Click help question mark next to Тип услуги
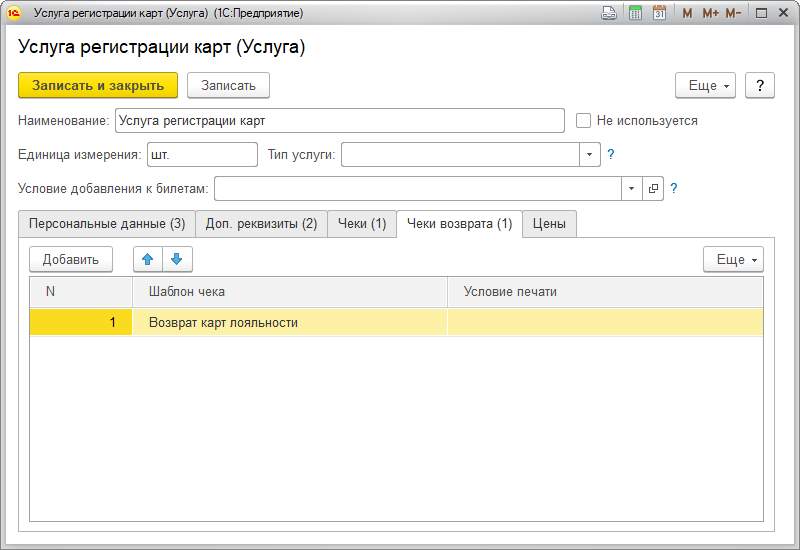The image size is (800, 550). point(611,154)
